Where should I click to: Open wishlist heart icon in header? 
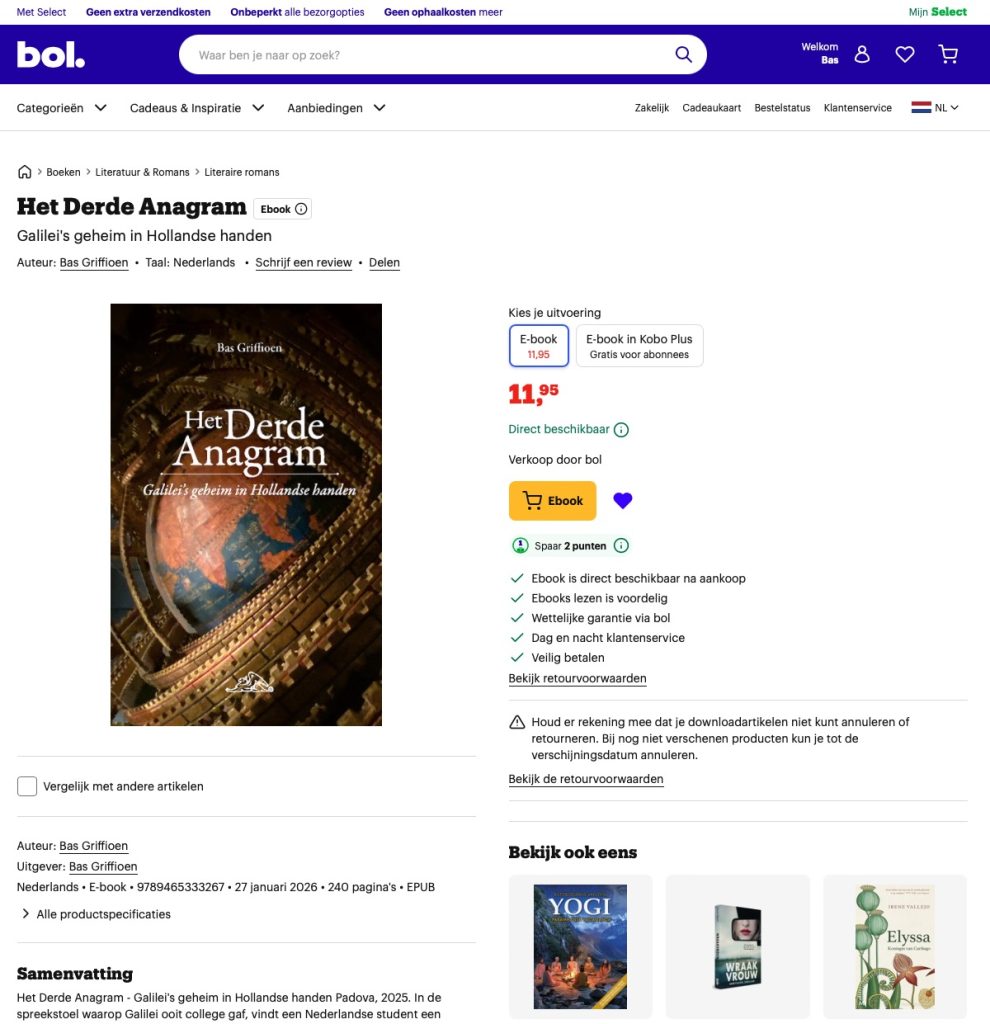click(904, 54)
